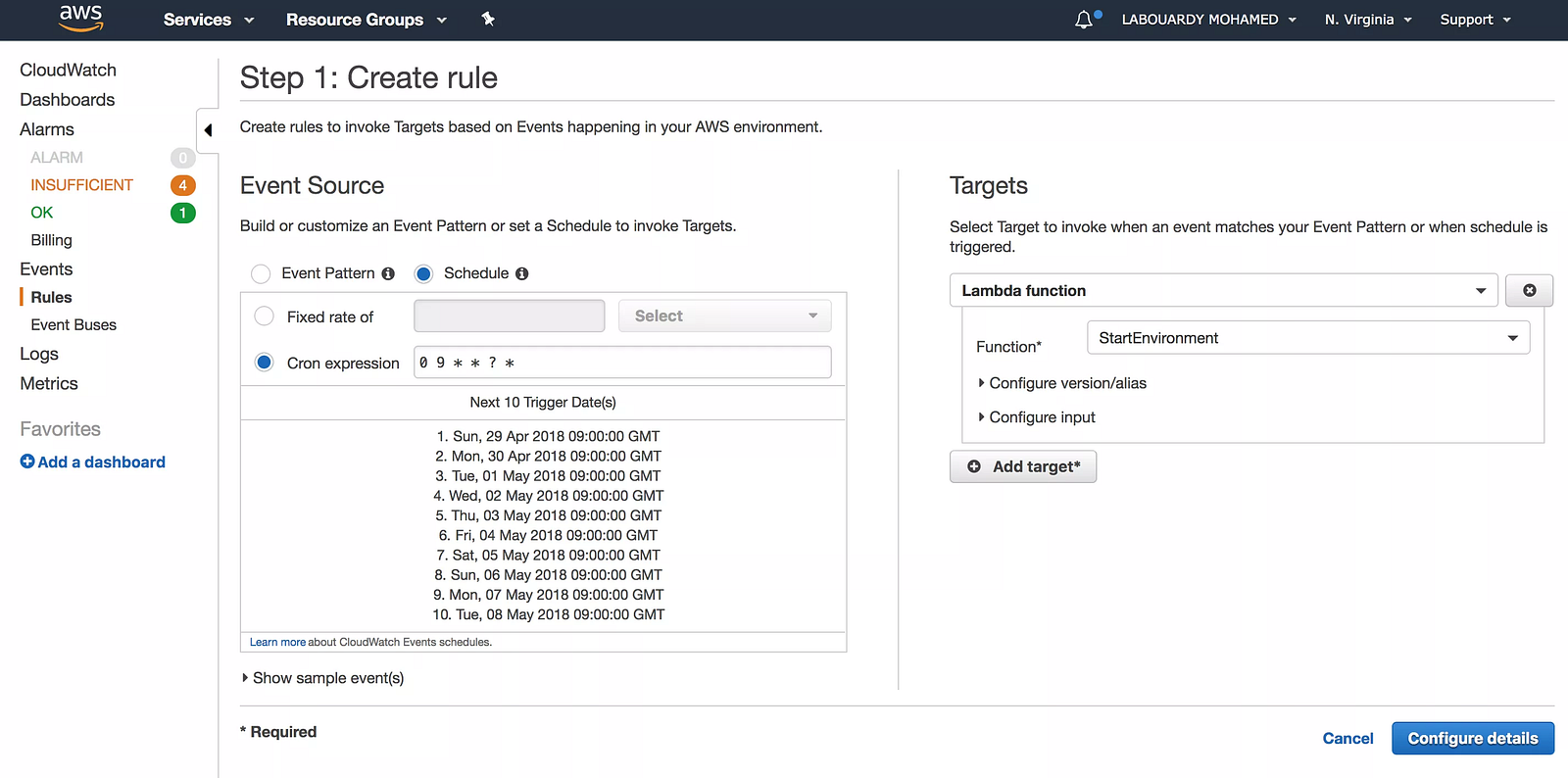Select the Fixed rate of radio button

(264, 316)
